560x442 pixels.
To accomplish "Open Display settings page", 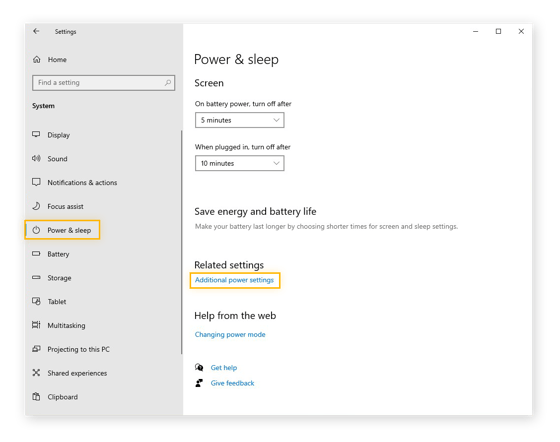I will [59, 135].
